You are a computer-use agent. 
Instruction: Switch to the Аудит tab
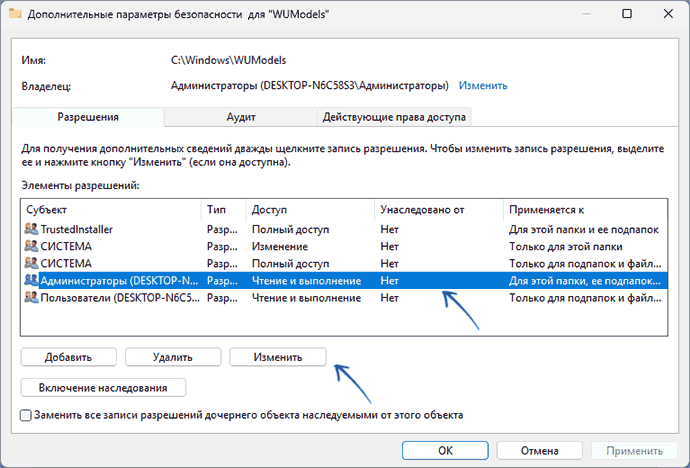(x=239, y=117)
